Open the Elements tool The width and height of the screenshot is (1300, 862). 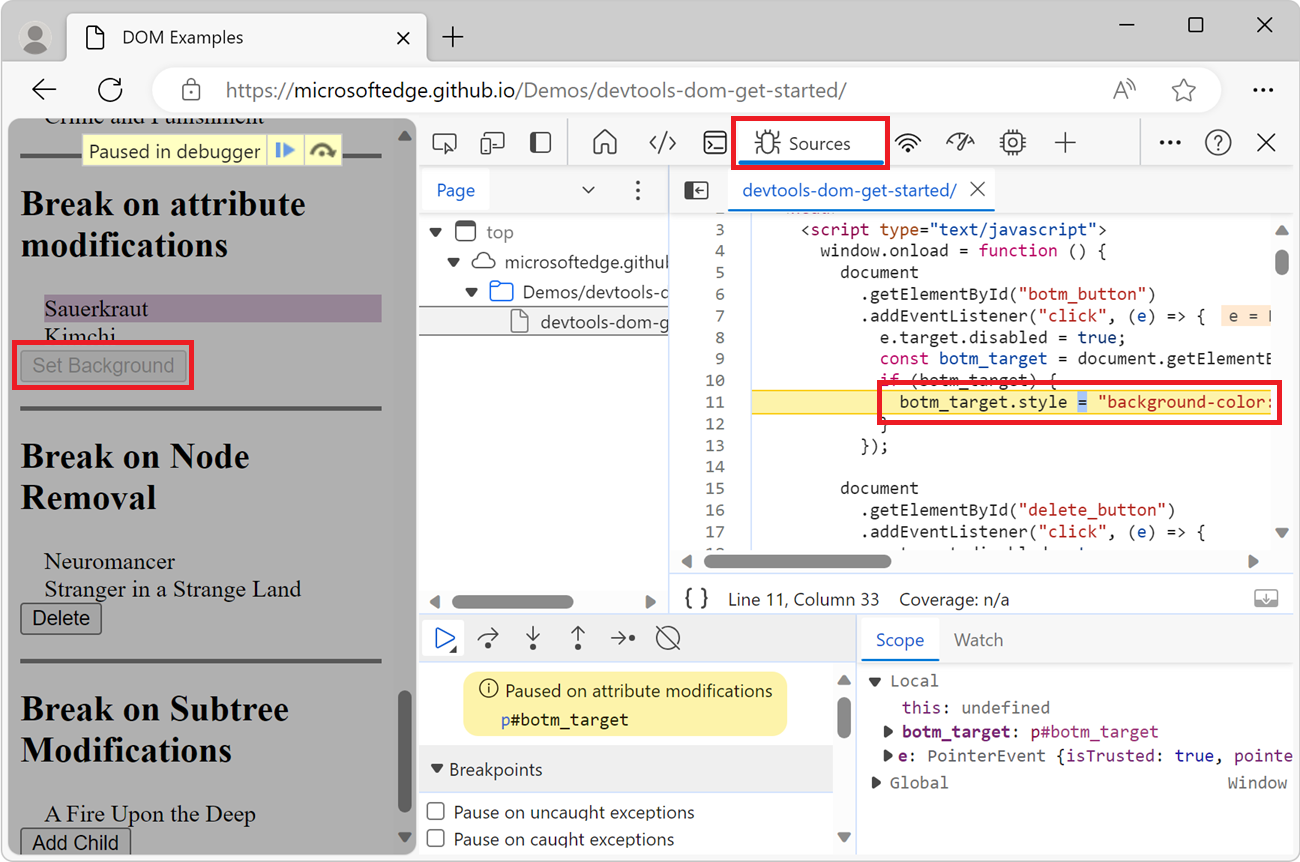662,142
